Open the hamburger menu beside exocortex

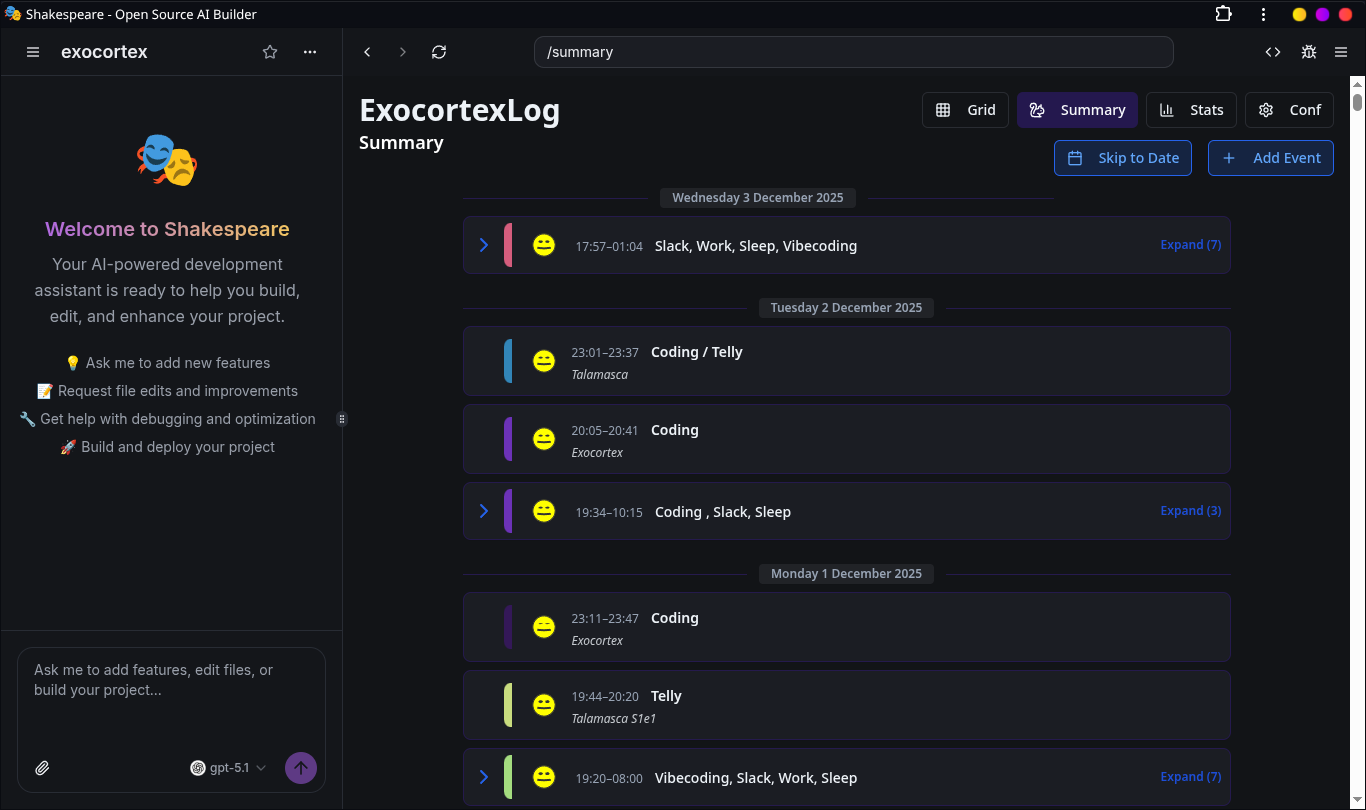click(x=33, y=52)
